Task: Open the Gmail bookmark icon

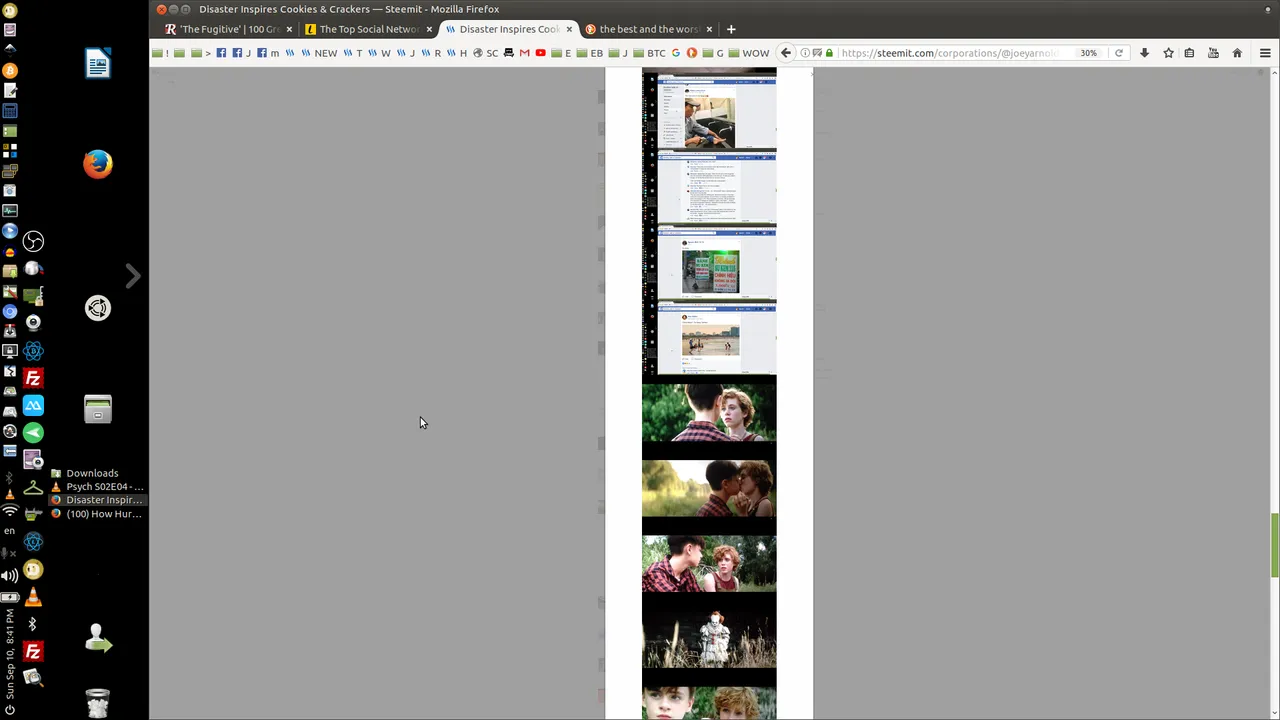Action: (x=524, y=53)
